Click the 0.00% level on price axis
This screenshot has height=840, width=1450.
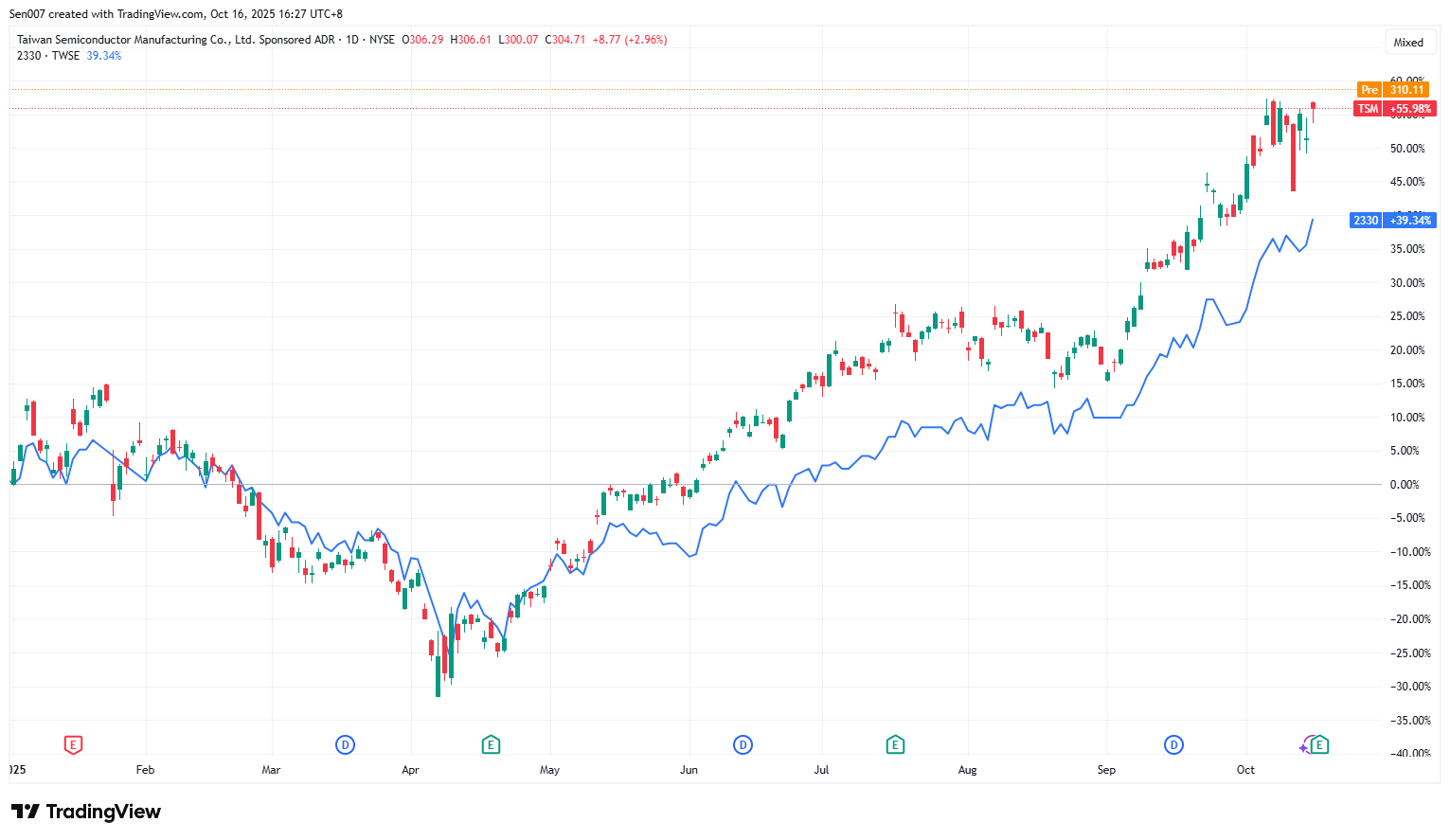tap(1404, 485)
